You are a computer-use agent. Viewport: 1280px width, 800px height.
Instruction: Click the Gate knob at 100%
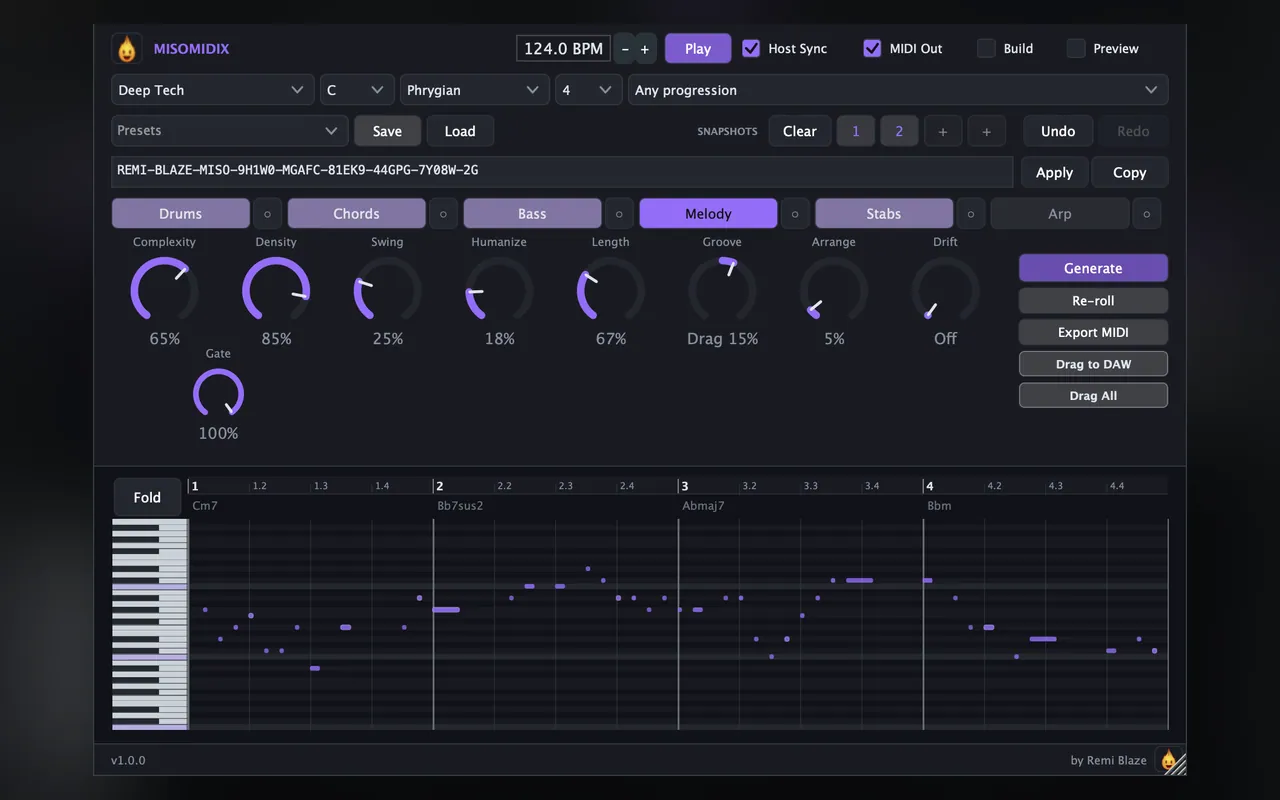coord(218,394)
